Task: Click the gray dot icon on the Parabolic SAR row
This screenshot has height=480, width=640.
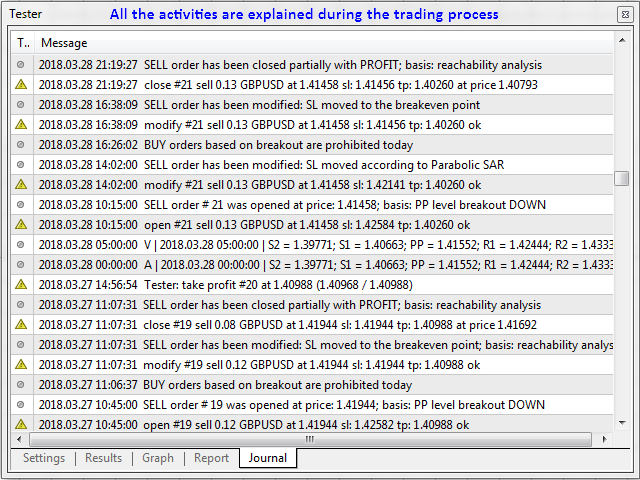Action: 20,164
